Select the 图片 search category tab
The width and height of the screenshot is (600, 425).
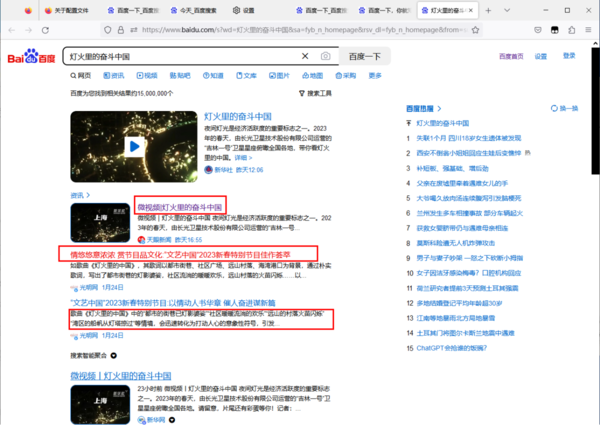pyautogui.click(x=279, y=75)
